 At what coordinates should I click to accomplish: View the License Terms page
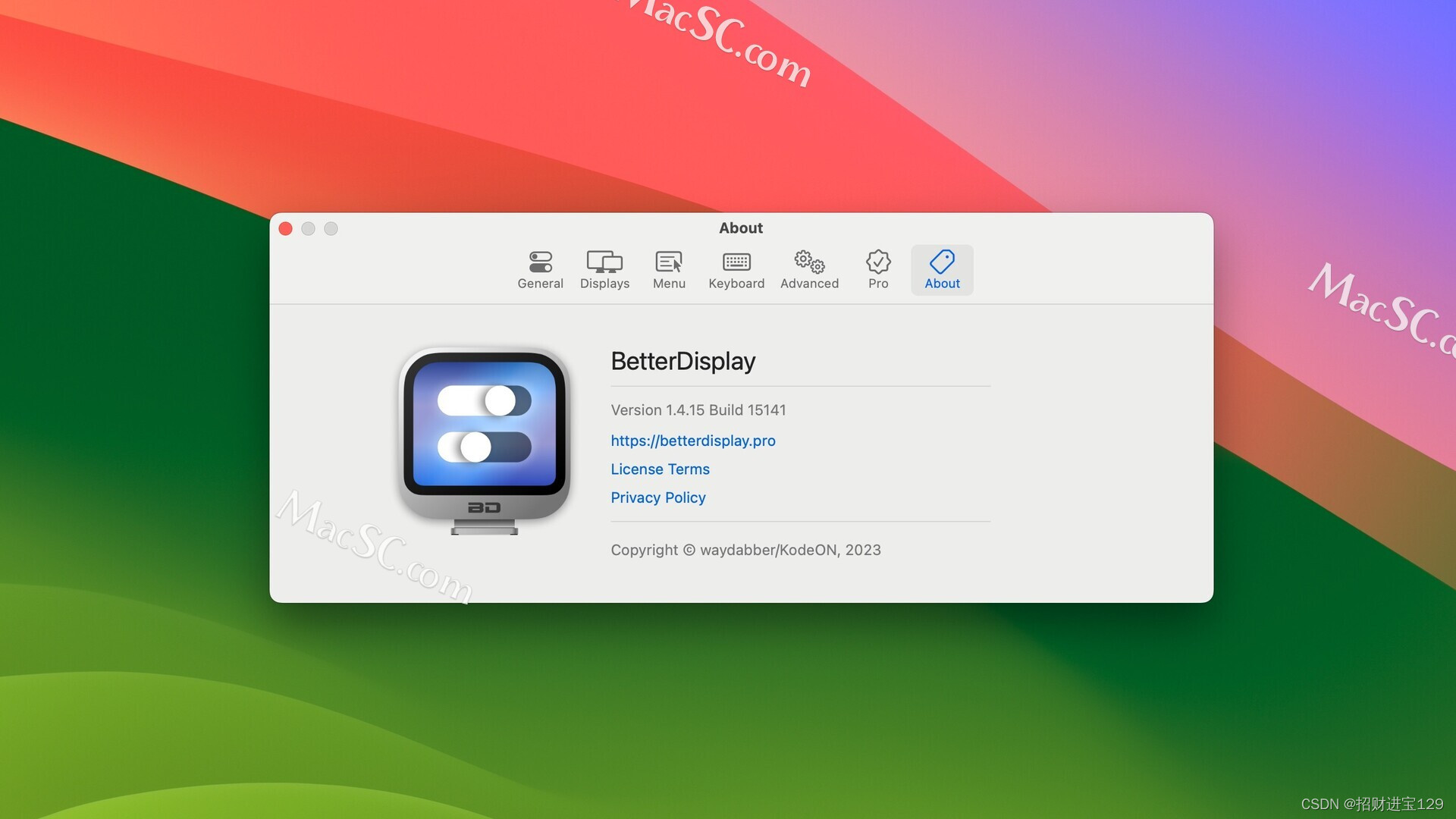[660, 468]
